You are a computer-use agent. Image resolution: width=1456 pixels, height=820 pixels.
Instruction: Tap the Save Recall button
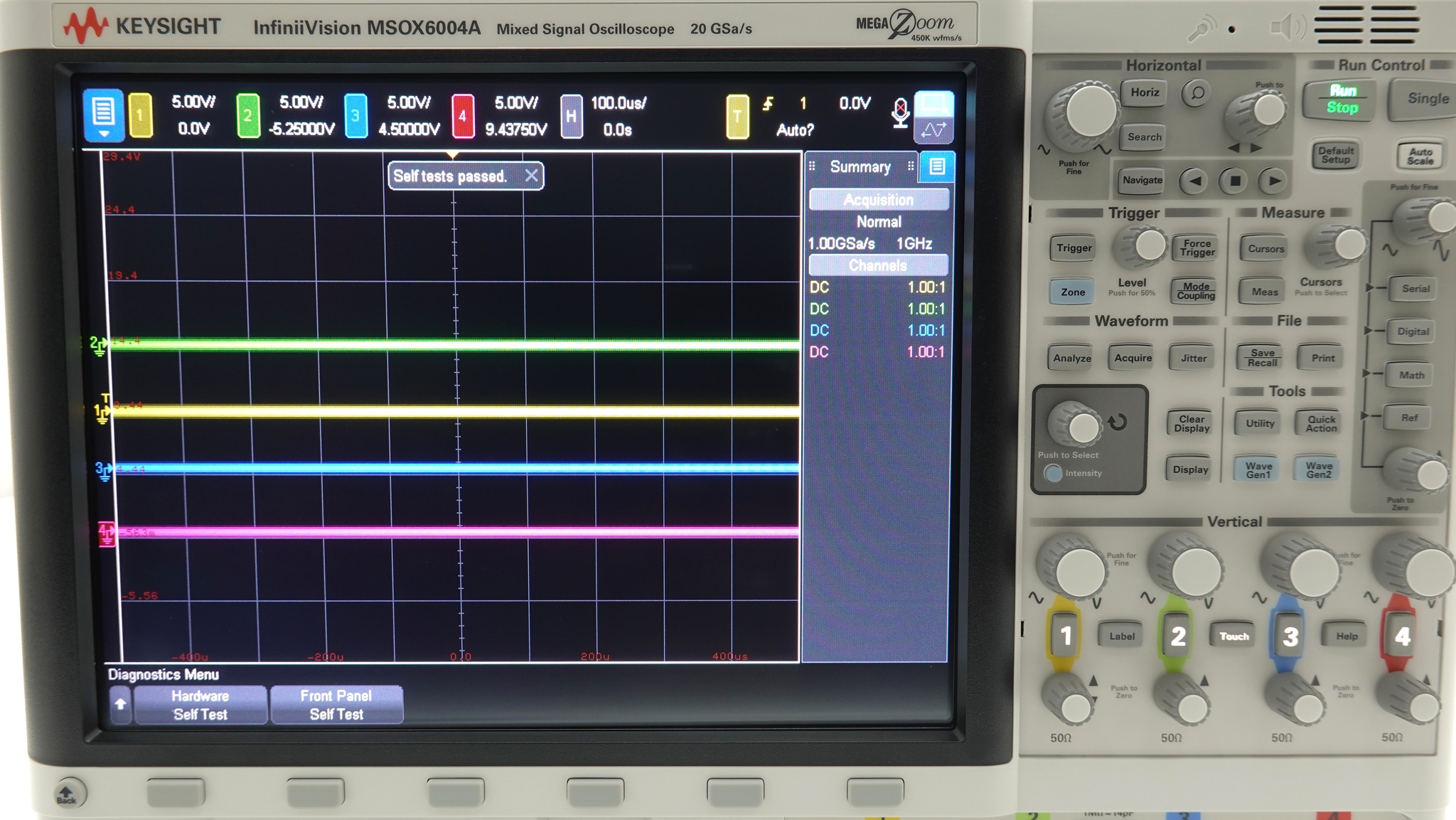pyautogui.click(x=1262, y=358)
